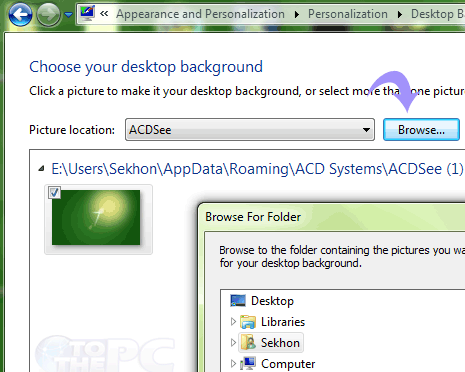This screenshot has height=372, width=465.
Task: Open arrow after Personalization breadcrumb
Action: [x=400, y=14]
